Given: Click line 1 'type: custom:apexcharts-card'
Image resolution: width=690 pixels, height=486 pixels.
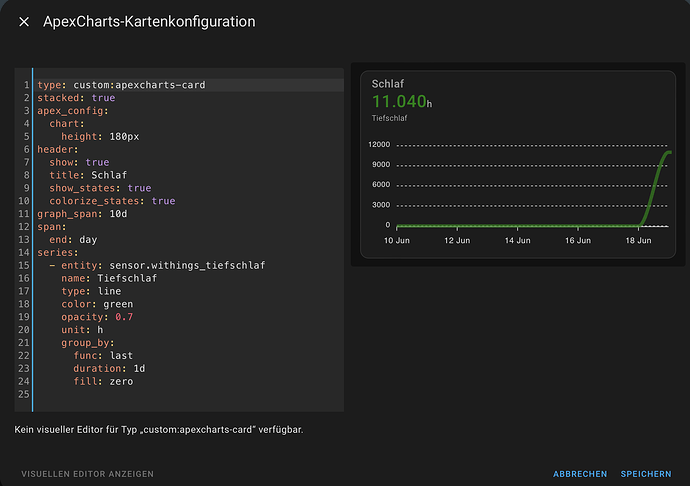Looking at the screenshot, I should [121, 85].
